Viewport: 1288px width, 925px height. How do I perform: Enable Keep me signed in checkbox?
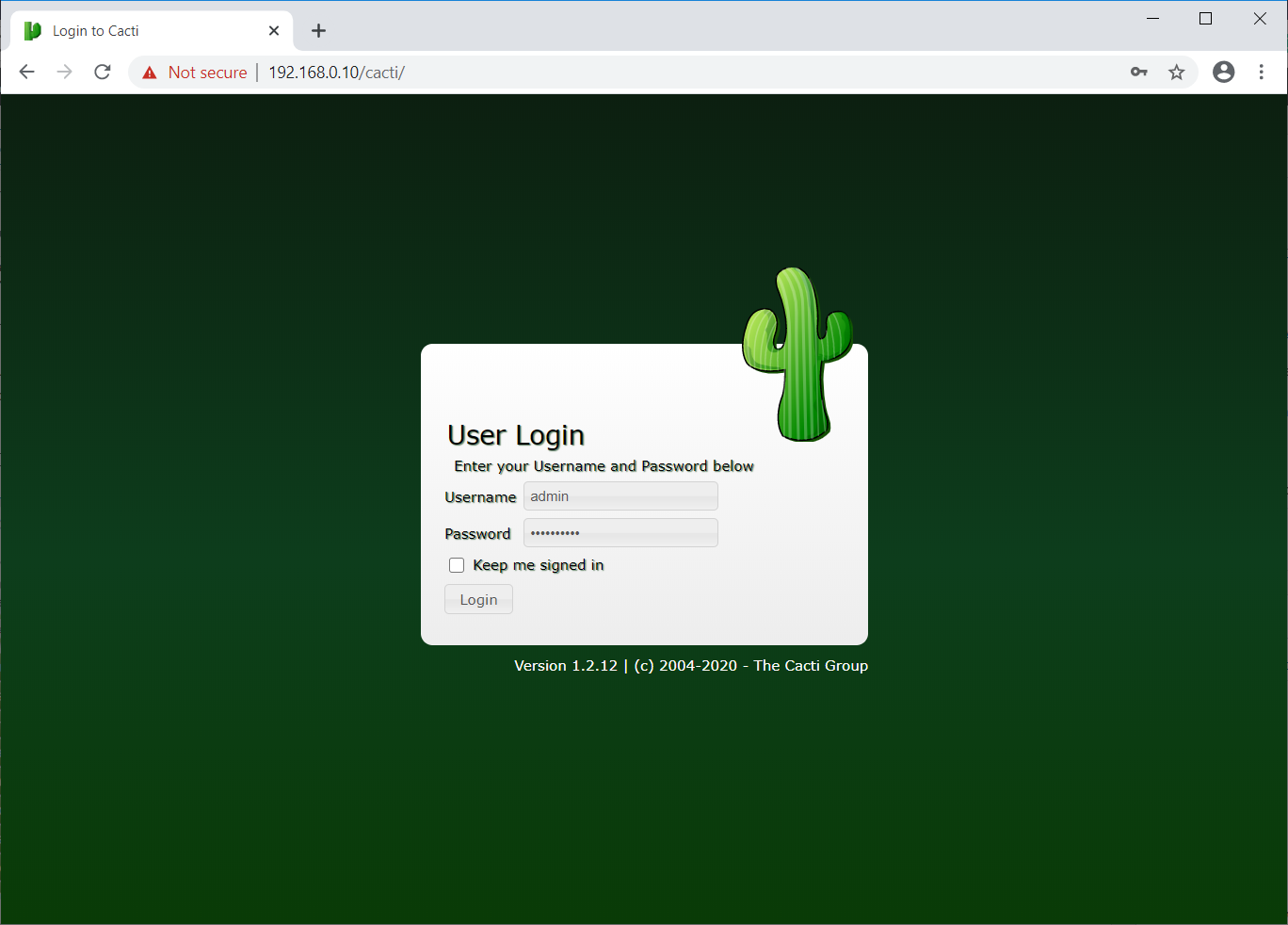point(457,565)
